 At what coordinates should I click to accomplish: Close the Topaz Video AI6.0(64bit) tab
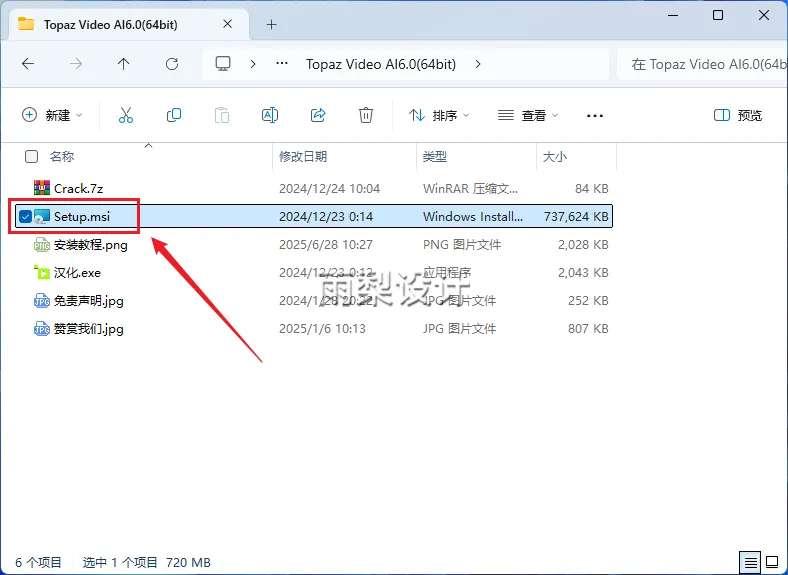[x=228, y=24]
